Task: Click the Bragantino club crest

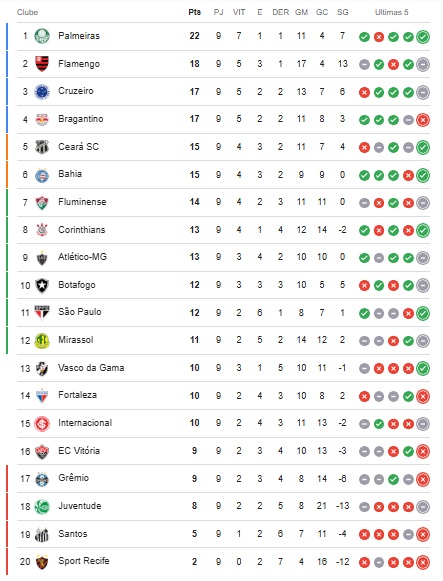Action: [x=42, y=119]
